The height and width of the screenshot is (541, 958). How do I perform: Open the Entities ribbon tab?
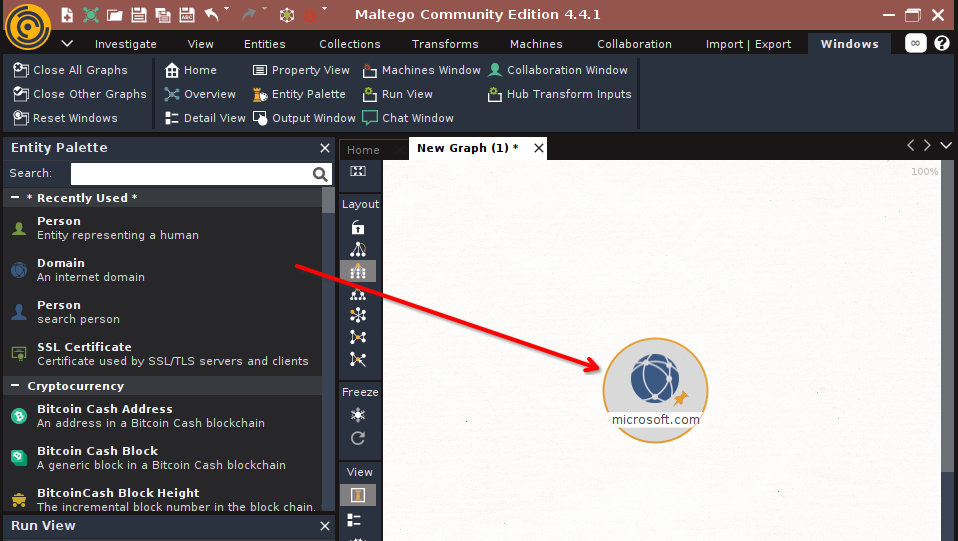click(x=265, y=44)
